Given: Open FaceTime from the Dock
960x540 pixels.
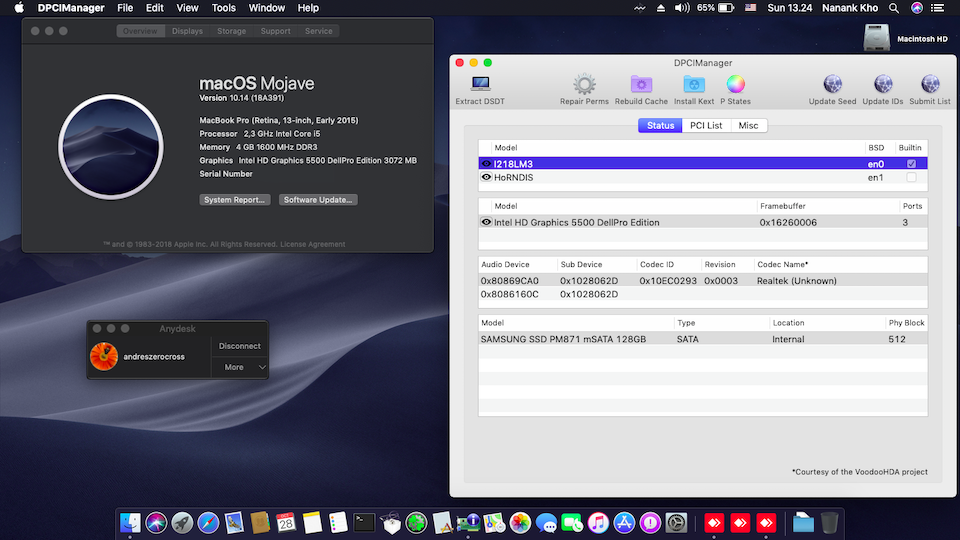Looking at the screenshot, I should pos(572,523).
